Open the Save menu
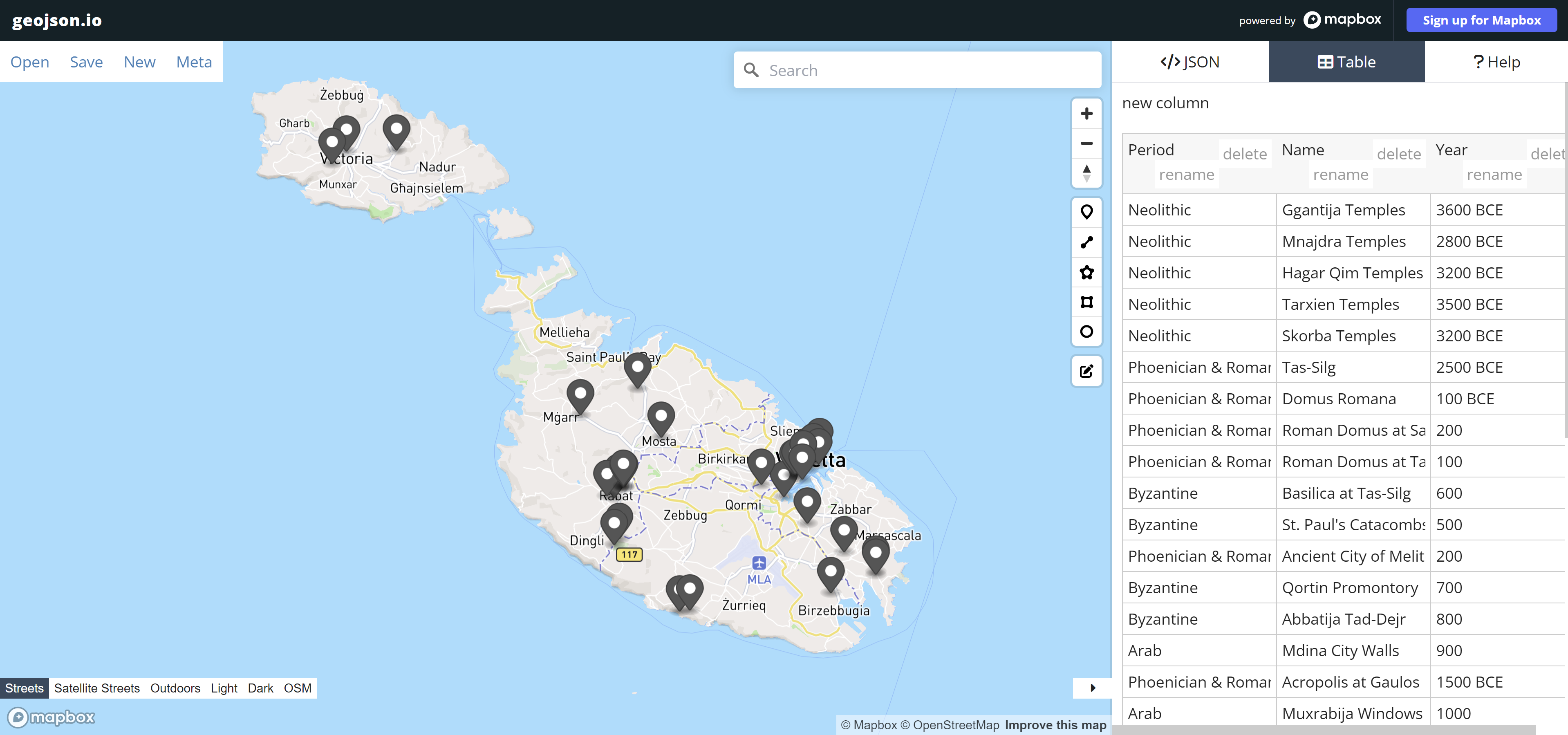The height and width of the screenshot is (735, 1568). tap(86, 62)
